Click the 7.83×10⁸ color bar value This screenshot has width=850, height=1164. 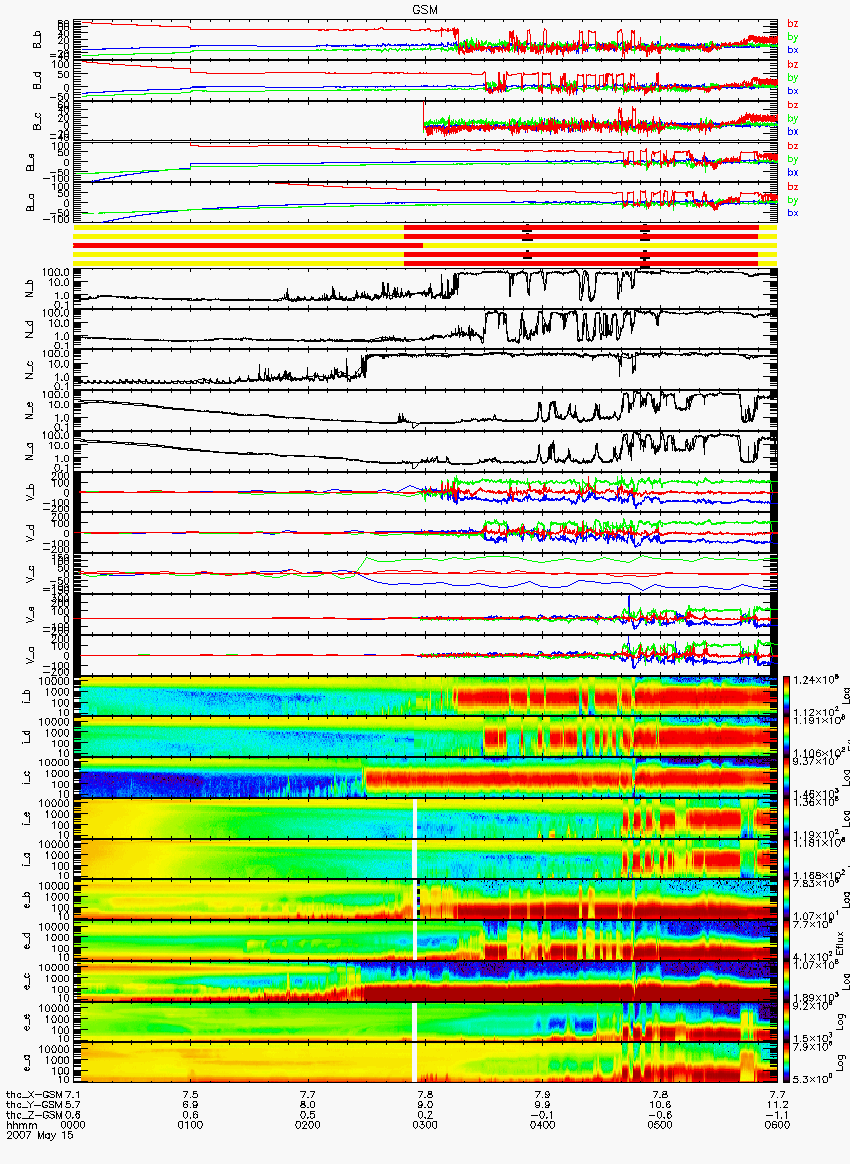pyautogui.click(x=817, y=883)
